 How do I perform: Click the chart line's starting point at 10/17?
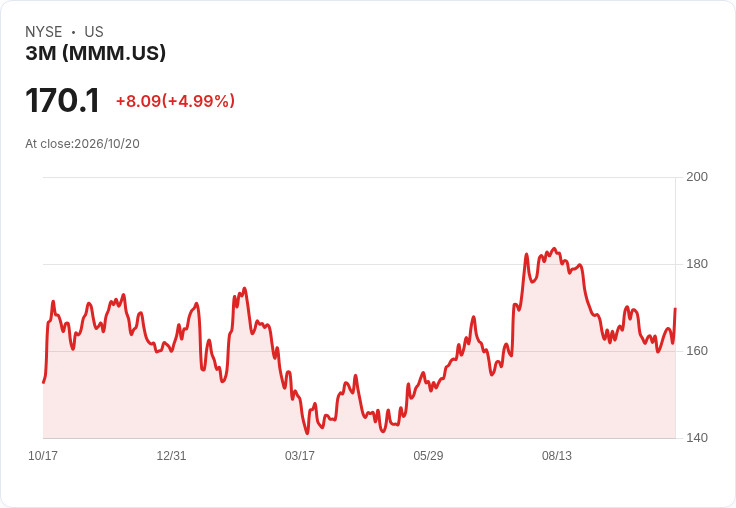[x=44, y=382]
